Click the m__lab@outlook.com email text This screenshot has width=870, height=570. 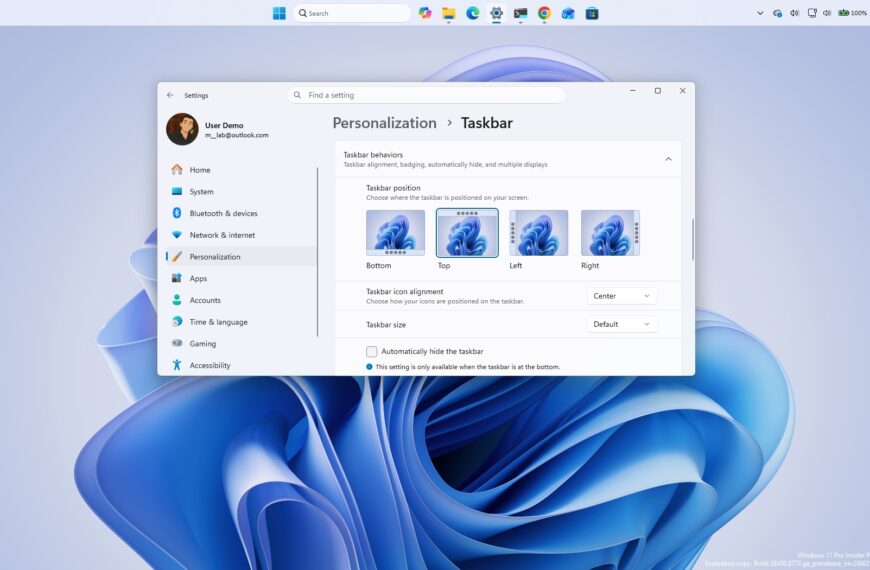237,135
